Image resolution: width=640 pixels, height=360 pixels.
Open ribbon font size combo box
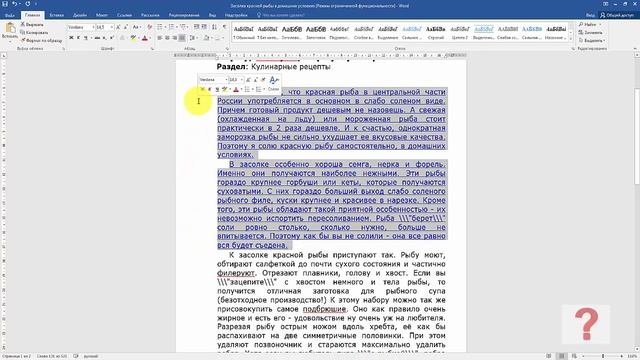pyautogui.click(x=104, y=27)
